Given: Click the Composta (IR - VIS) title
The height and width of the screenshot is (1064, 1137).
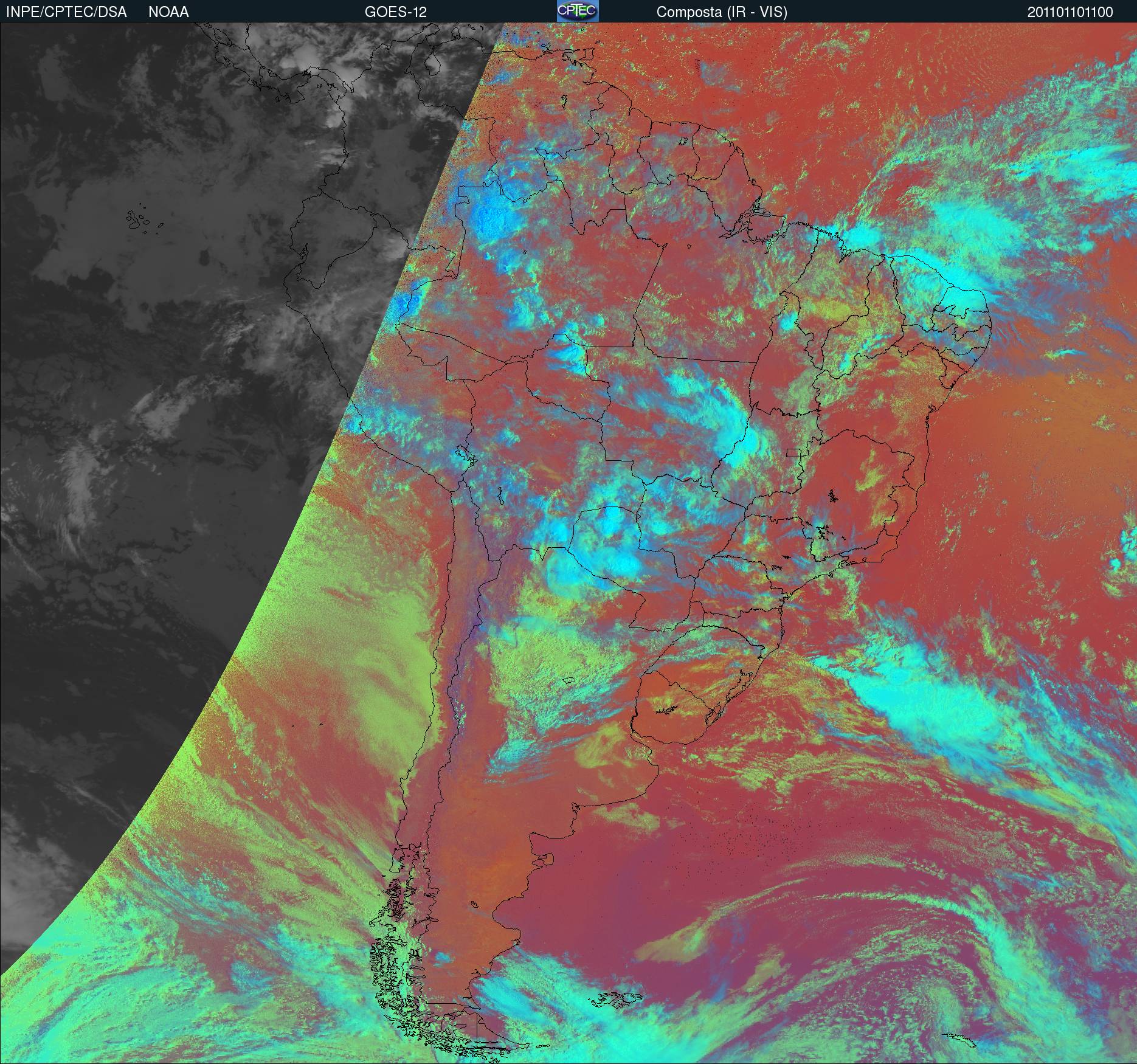Looking at the screenshot, I should [x=722, y=12].
